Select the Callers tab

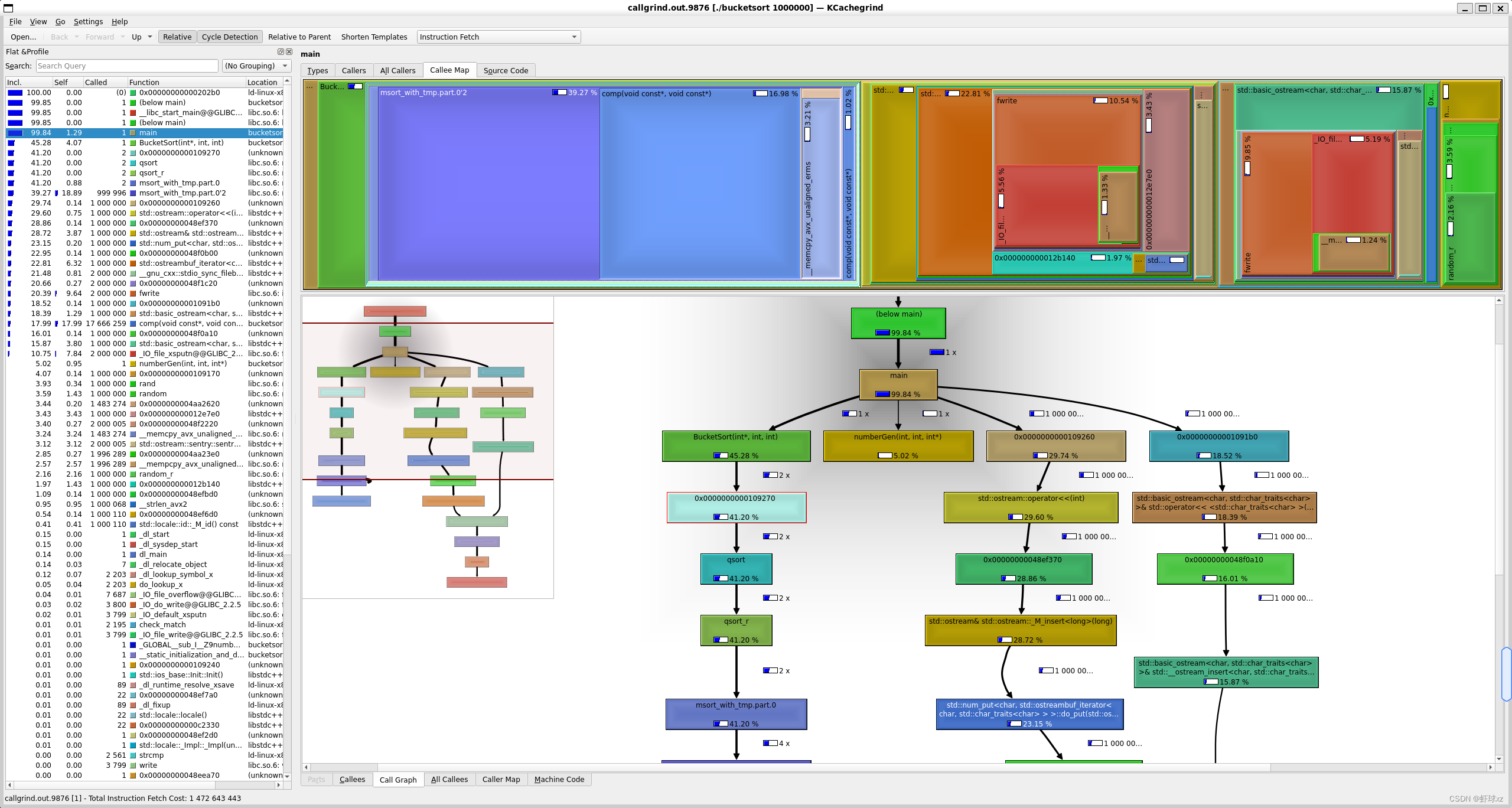[x=354, y=70]
